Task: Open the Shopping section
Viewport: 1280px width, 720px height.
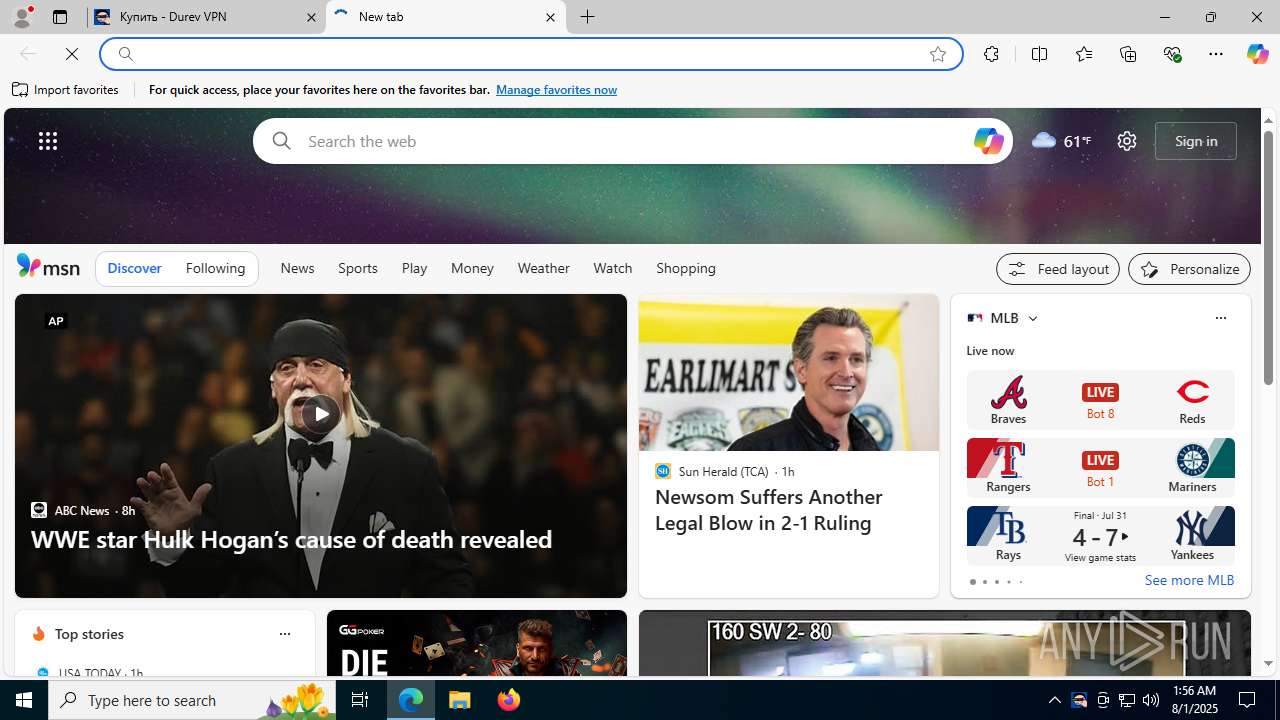Action: pos(686,268)
